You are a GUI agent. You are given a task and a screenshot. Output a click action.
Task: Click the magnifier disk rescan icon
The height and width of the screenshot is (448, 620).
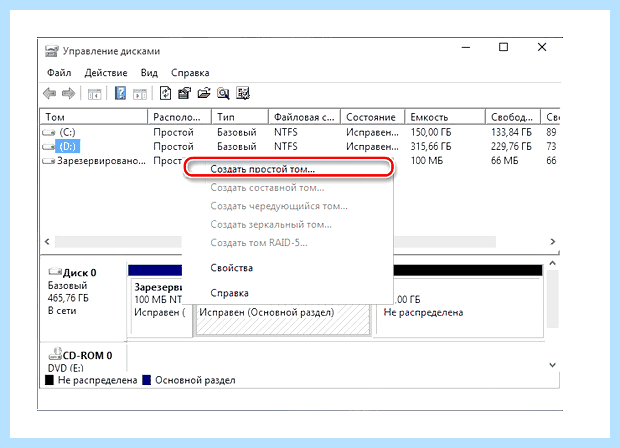tap(223, 94)
